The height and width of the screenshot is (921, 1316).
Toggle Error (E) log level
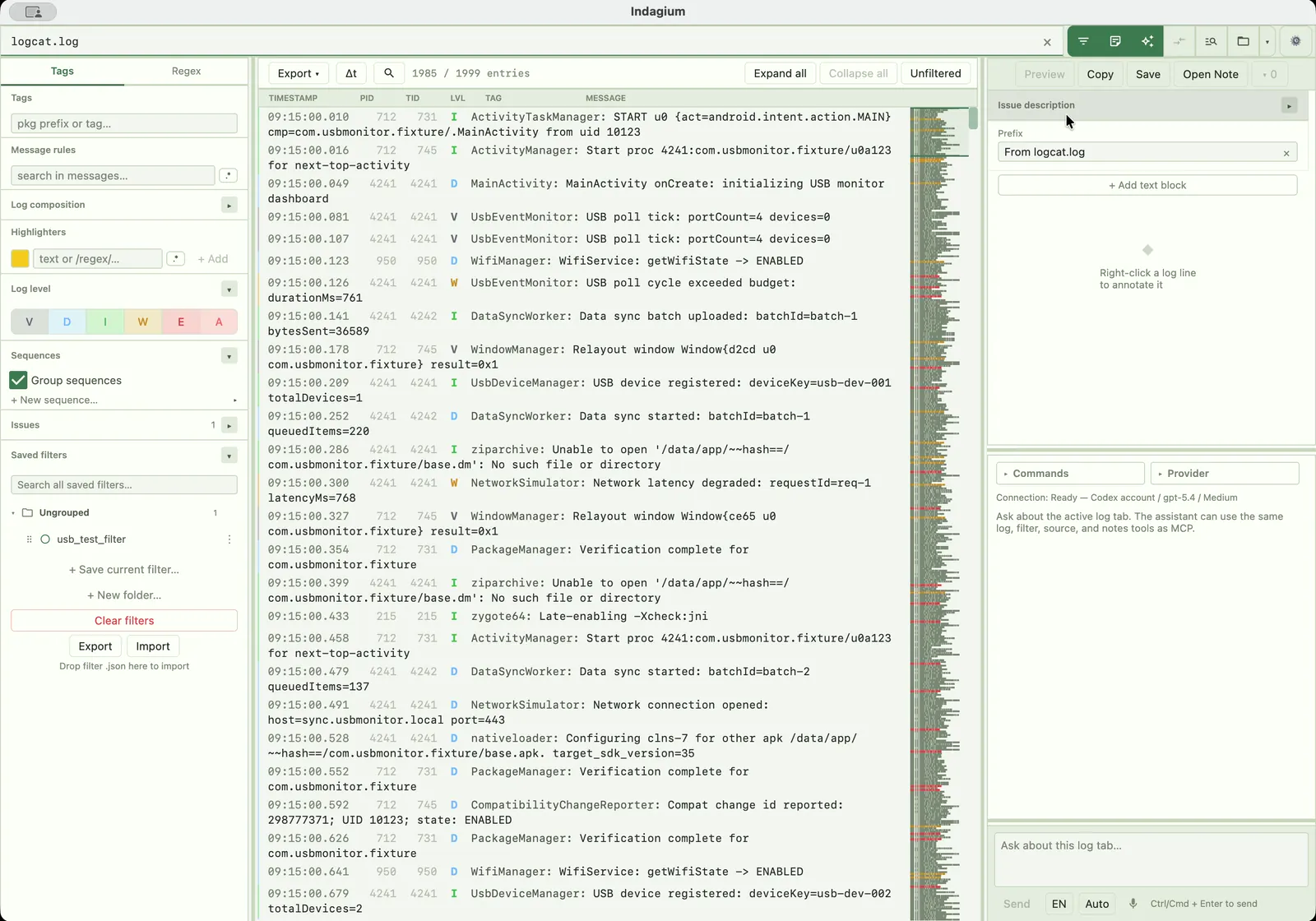[181, 322]
